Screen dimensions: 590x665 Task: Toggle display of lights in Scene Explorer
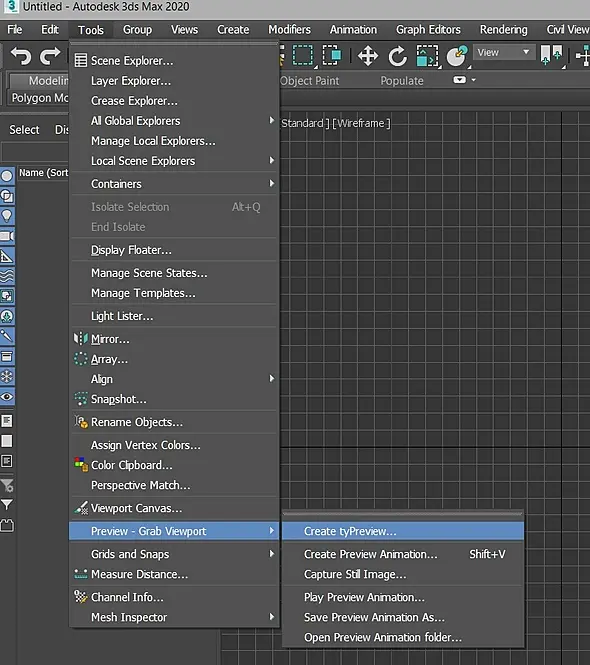[x=7, y=216]
